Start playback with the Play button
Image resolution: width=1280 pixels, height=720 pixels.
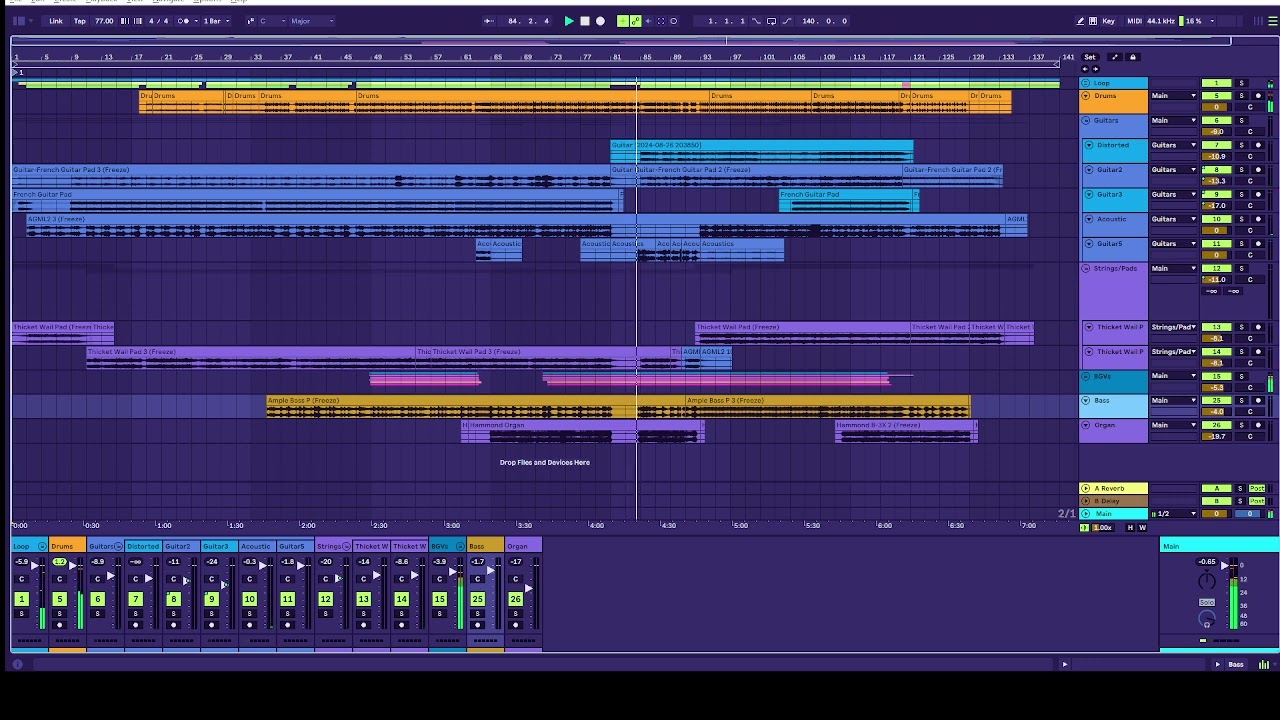[x=569, y=21]
